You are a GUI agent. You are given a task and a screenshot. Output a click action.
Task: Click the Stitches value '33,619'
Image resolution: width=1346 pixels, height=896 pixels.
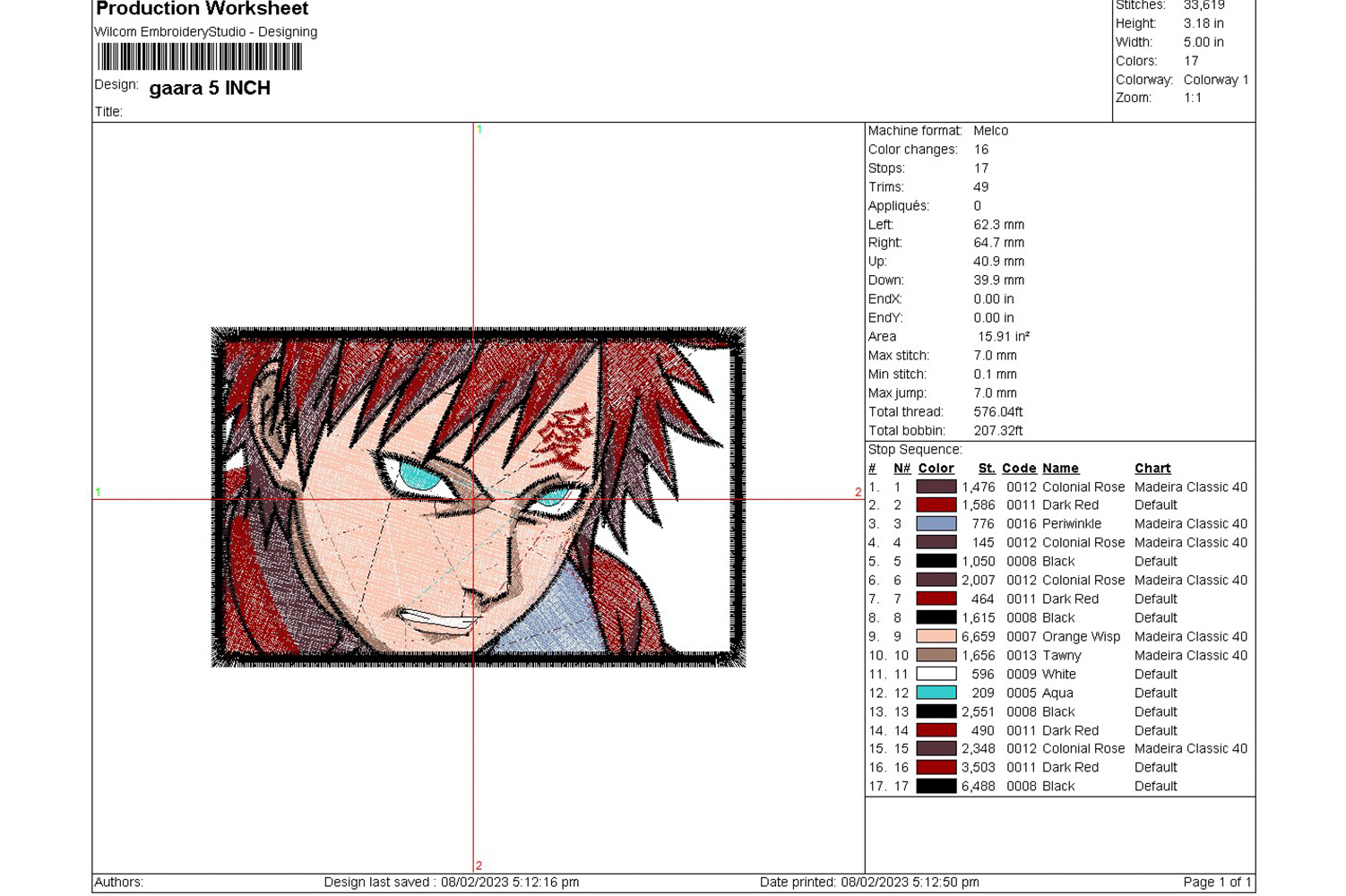click(1204, 5)
